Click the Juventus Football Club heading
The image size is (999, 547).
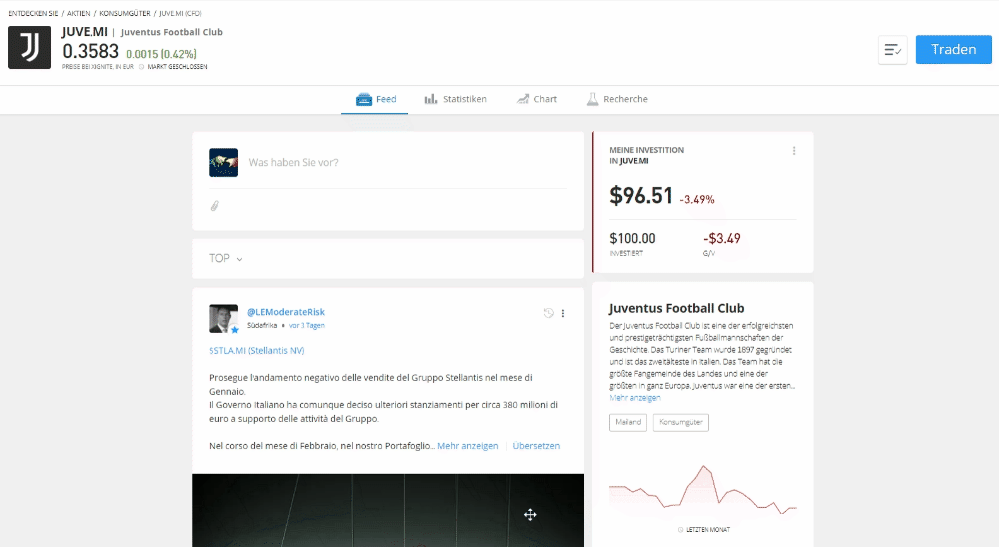click(677, 308)
